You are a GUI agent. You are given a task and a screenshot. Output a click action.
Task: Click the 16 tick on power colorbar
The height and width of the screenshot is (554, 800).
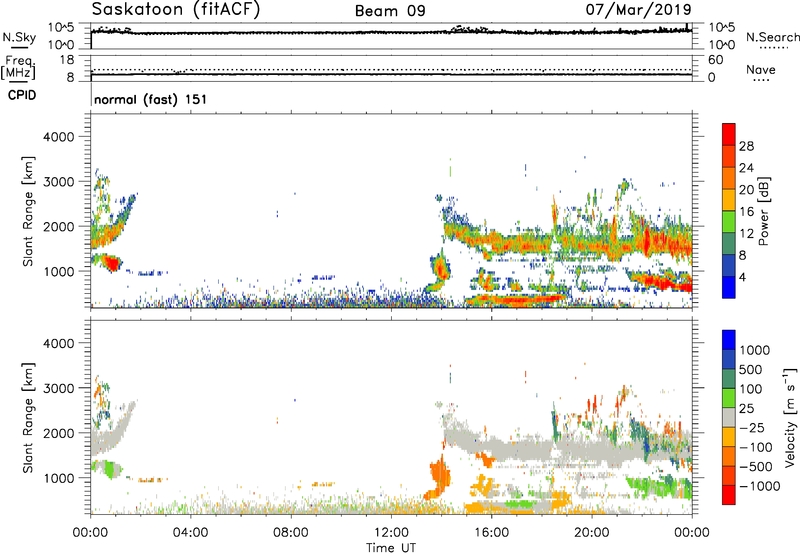pyautogui.click(x=746, y=212)
